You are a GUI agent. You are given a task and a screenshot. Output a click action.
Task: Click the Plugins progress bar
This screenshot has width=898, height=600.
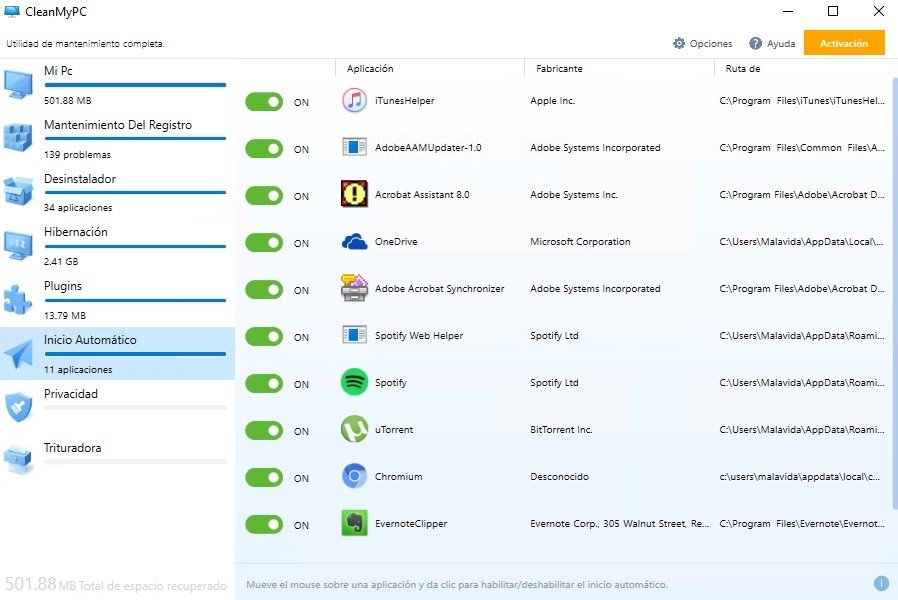click(x=135, y=300)
